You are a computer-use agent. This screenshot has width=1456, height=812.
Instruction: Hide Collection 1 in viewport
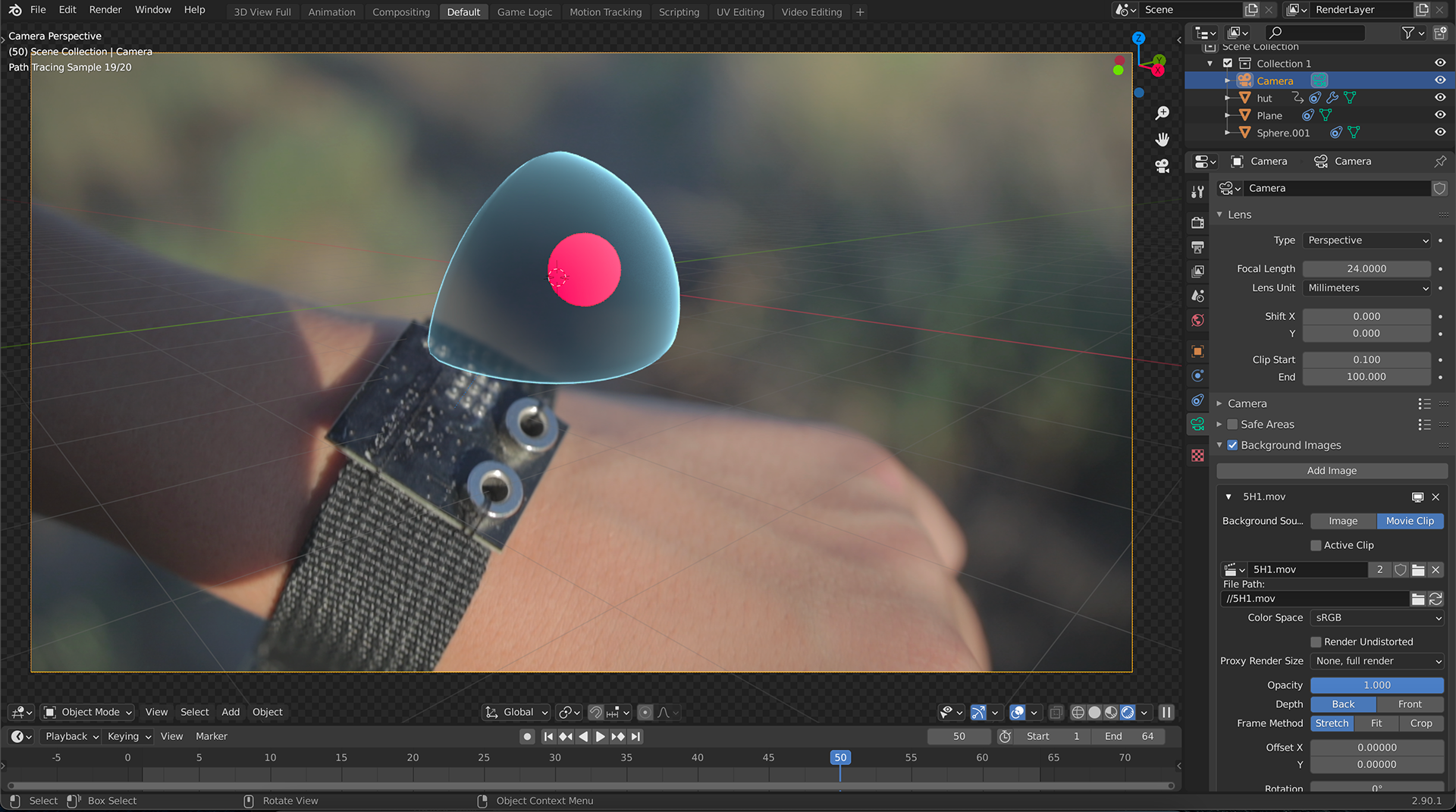[x=1439, y=63]
